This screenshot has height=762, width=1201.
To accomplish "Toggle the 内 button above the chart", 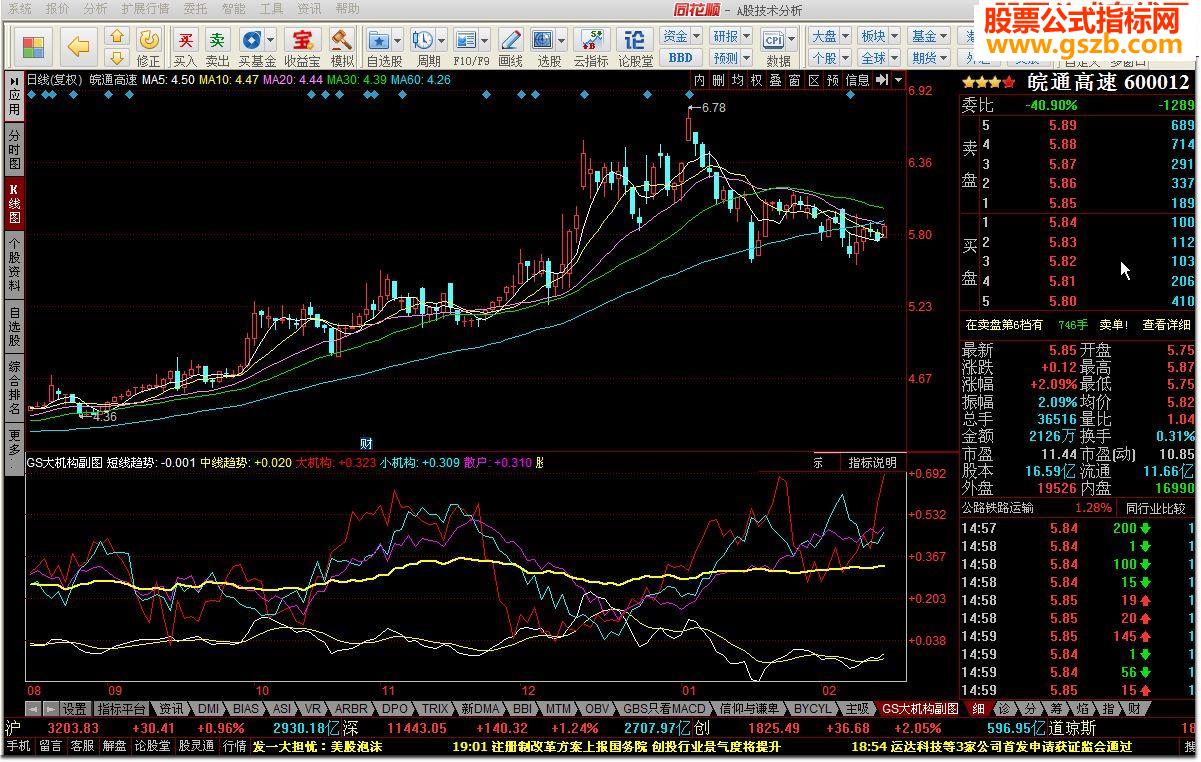I will point(699,80).
